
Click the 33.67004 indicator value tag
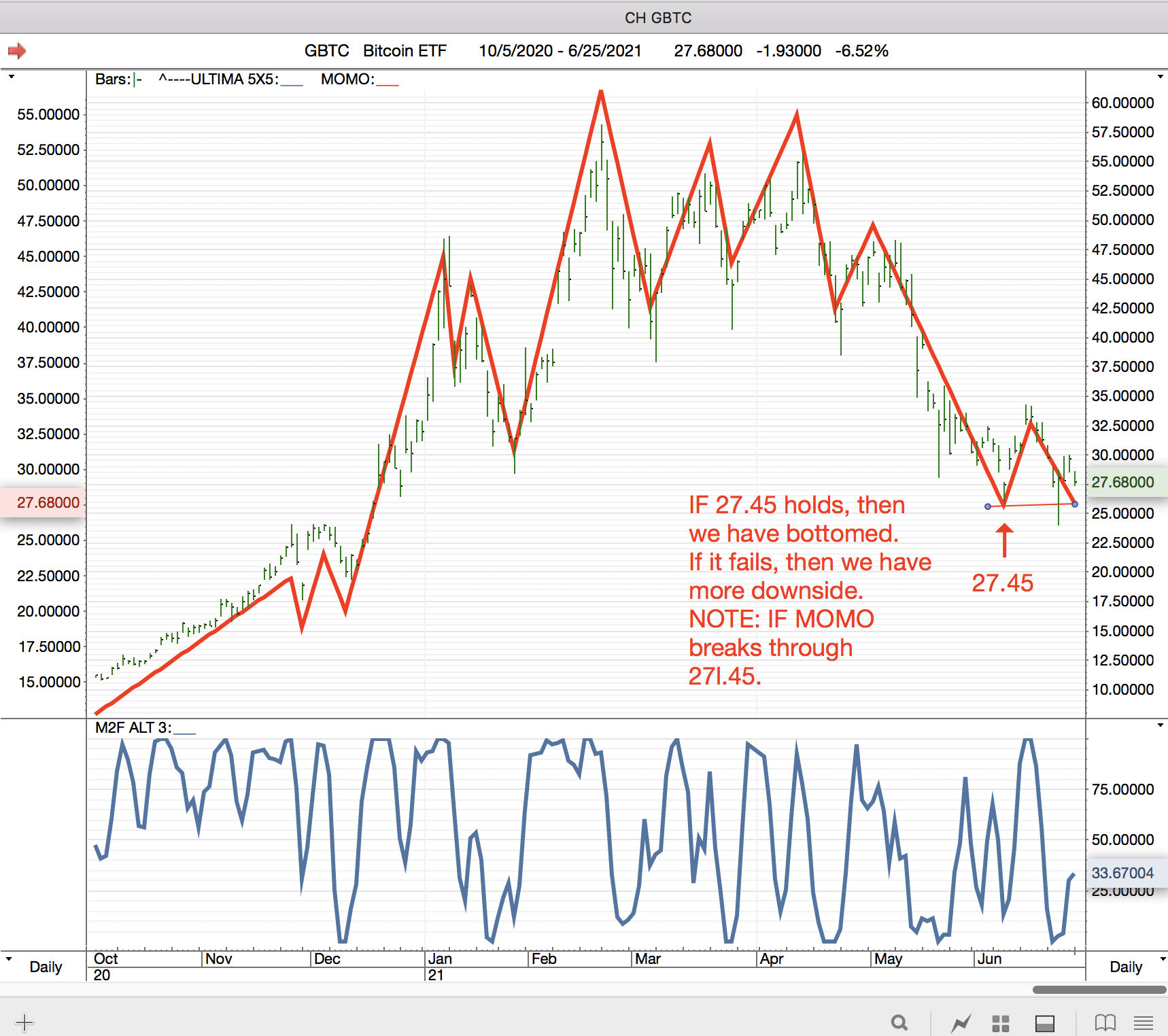(x=1127, y=873)
